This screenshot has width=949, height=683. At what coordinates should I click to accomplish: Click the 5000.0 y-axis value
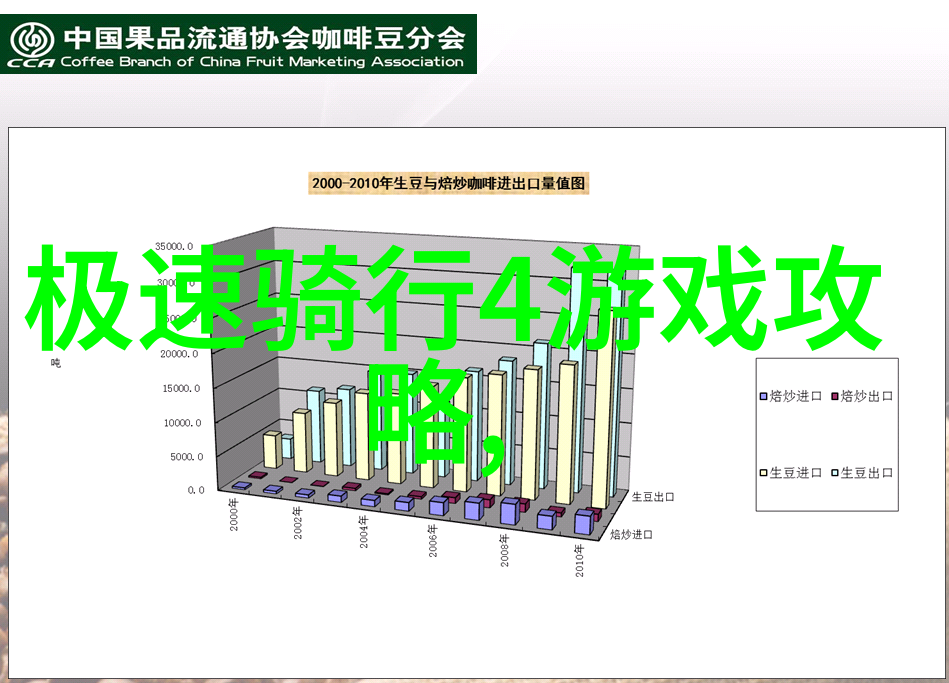[x=185, y=457]
